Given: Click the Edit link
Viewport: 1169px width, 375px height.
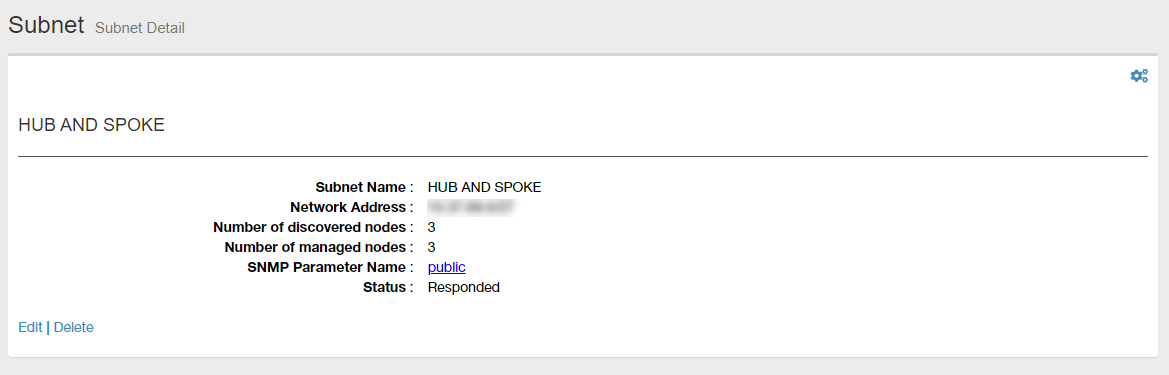Looking at the screenshot, I should click(31, 327).
